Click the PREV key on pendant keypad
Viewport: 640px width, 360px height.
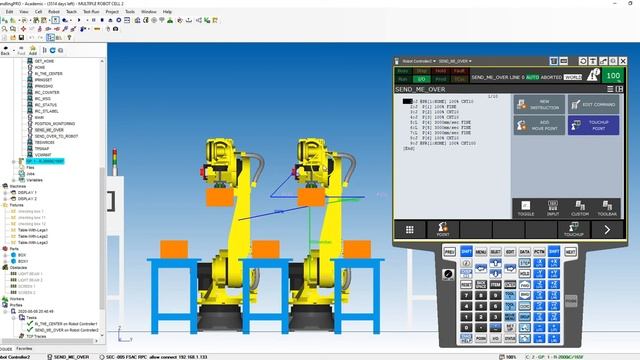click(449, 252)
